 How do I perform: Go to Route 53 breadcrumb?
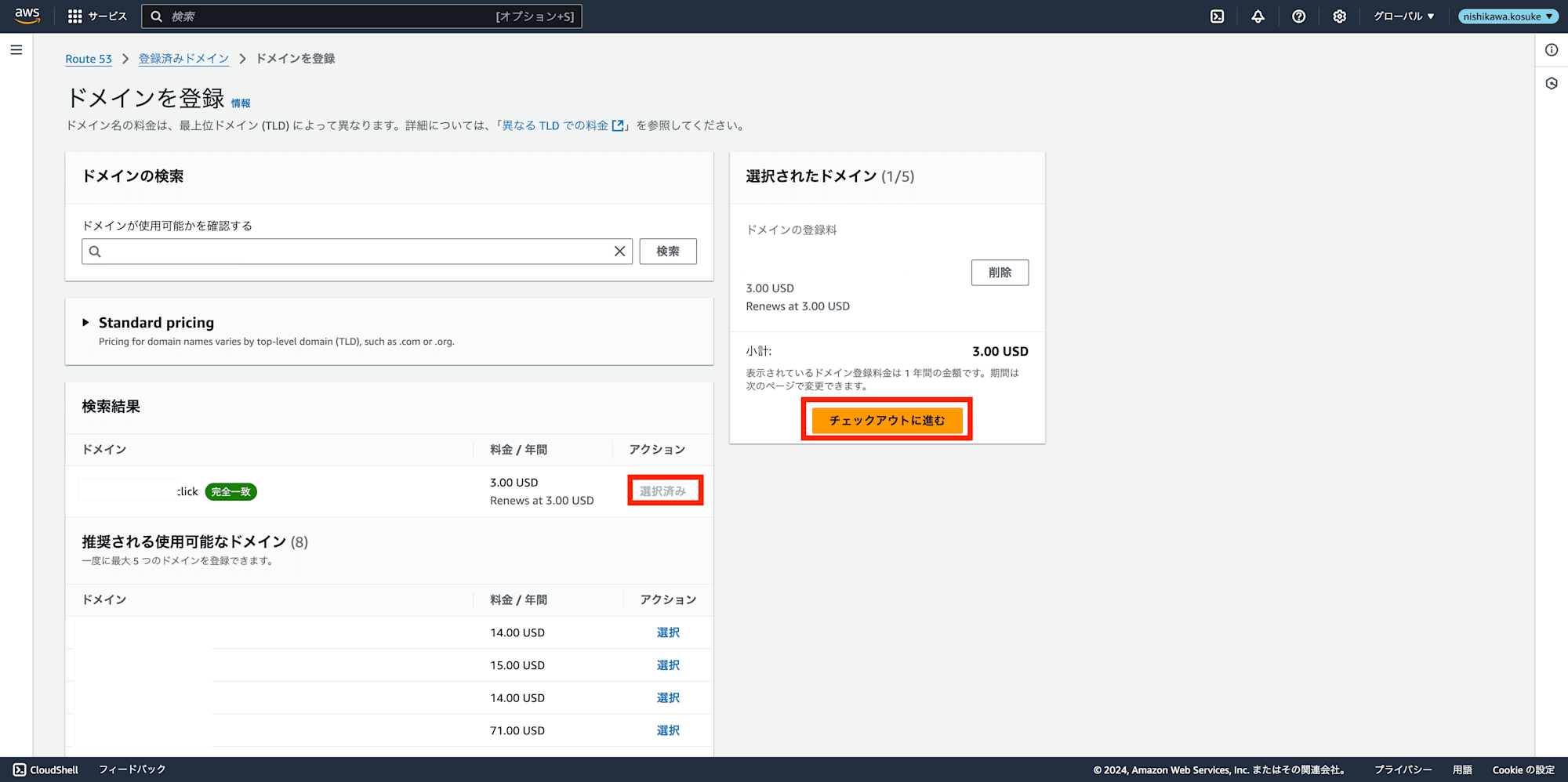[x=89, y=59]
